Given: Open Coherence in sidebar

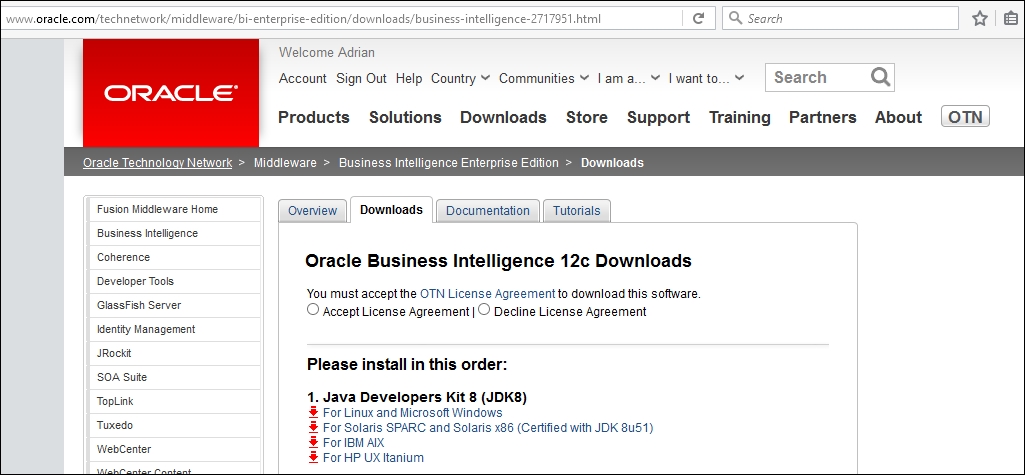Looking at the screenshot, I should (x=175, y=257).
